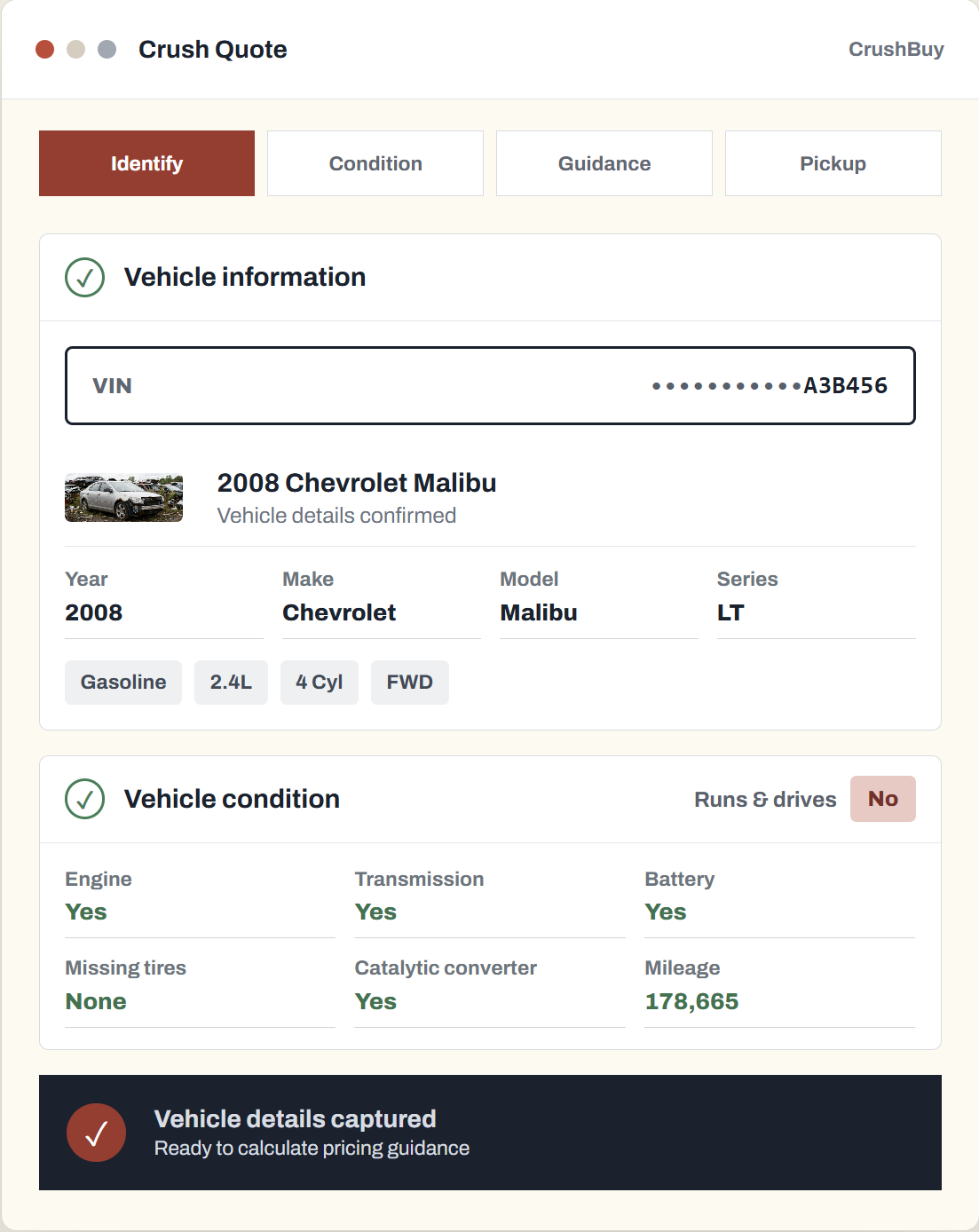The width and height of the screenshot is (979, 1232).
Task: Select the FWD drivetrain chip
Action: click(x=410, y=682)
